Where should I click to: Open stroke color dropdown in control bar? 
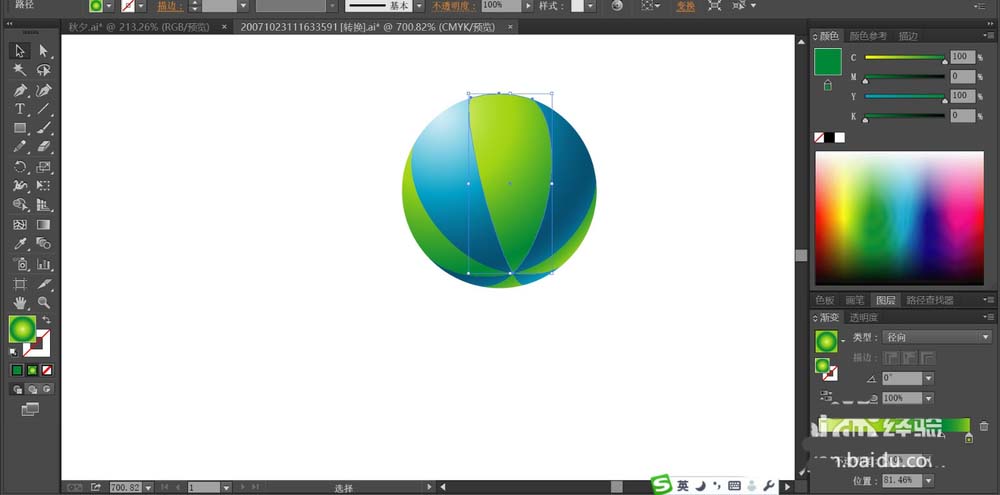coord(141,6)
